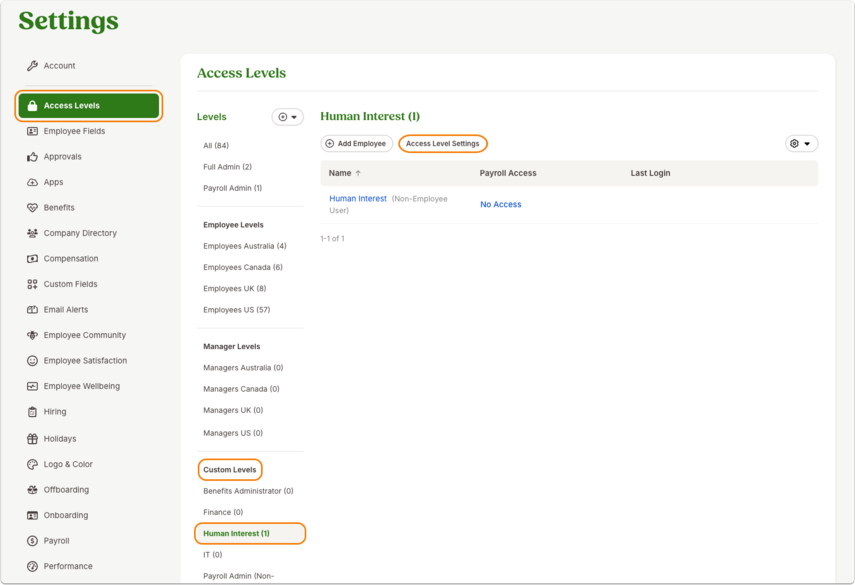Click the plus icon in Add Employee
This screenshot has width=855, height=585.
click(329, 143)
